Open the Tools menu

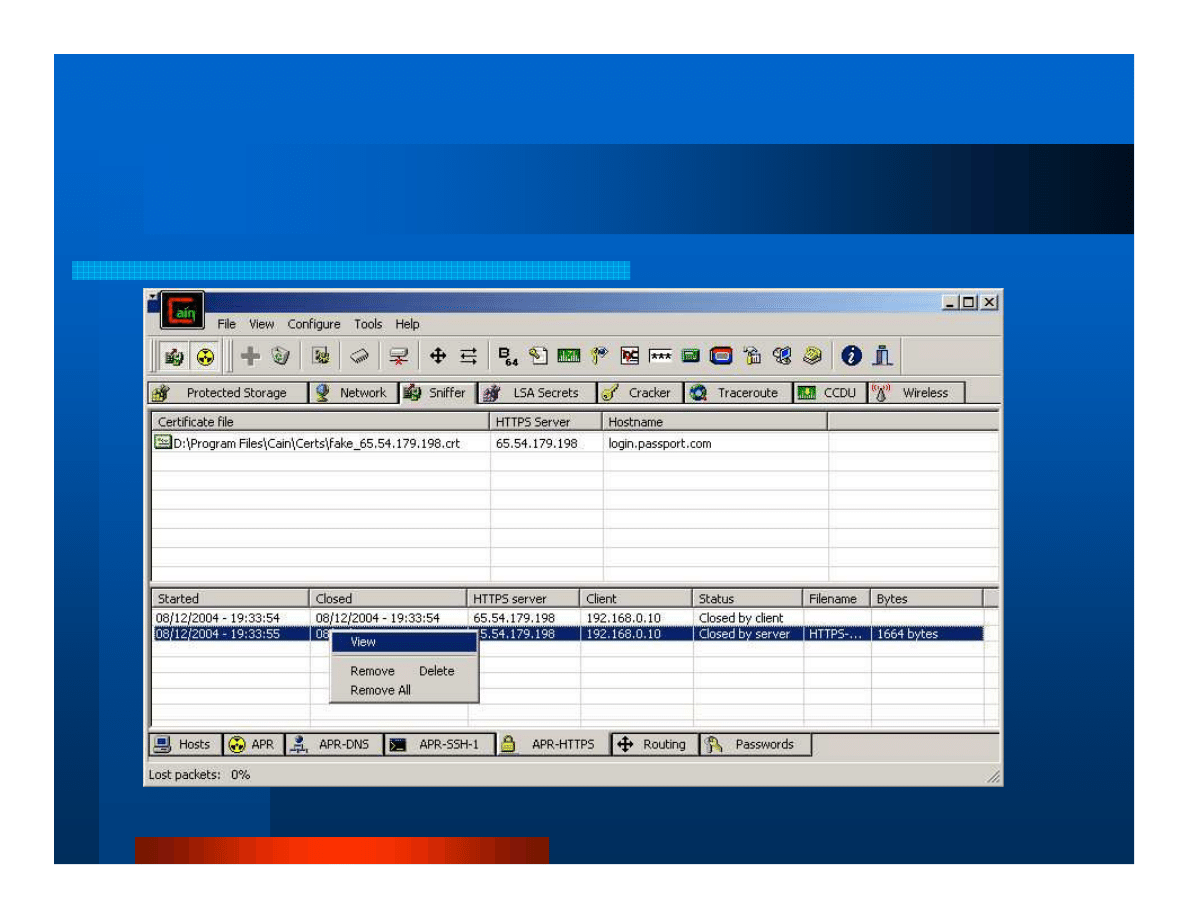368,324
